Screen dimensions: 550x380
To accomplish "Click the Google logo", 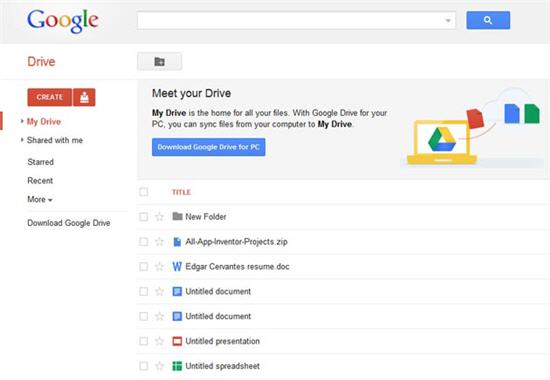I will point(63,21).
